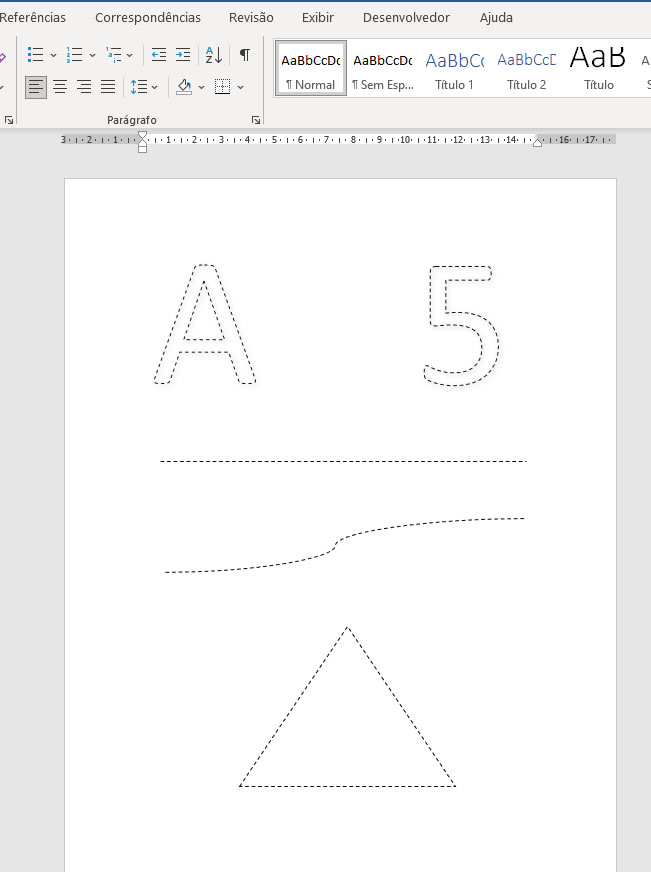The width and height of the screenshot is (651, 872).
Task: Open the Parágrafo dialog launcher
Action: [256, 120]
